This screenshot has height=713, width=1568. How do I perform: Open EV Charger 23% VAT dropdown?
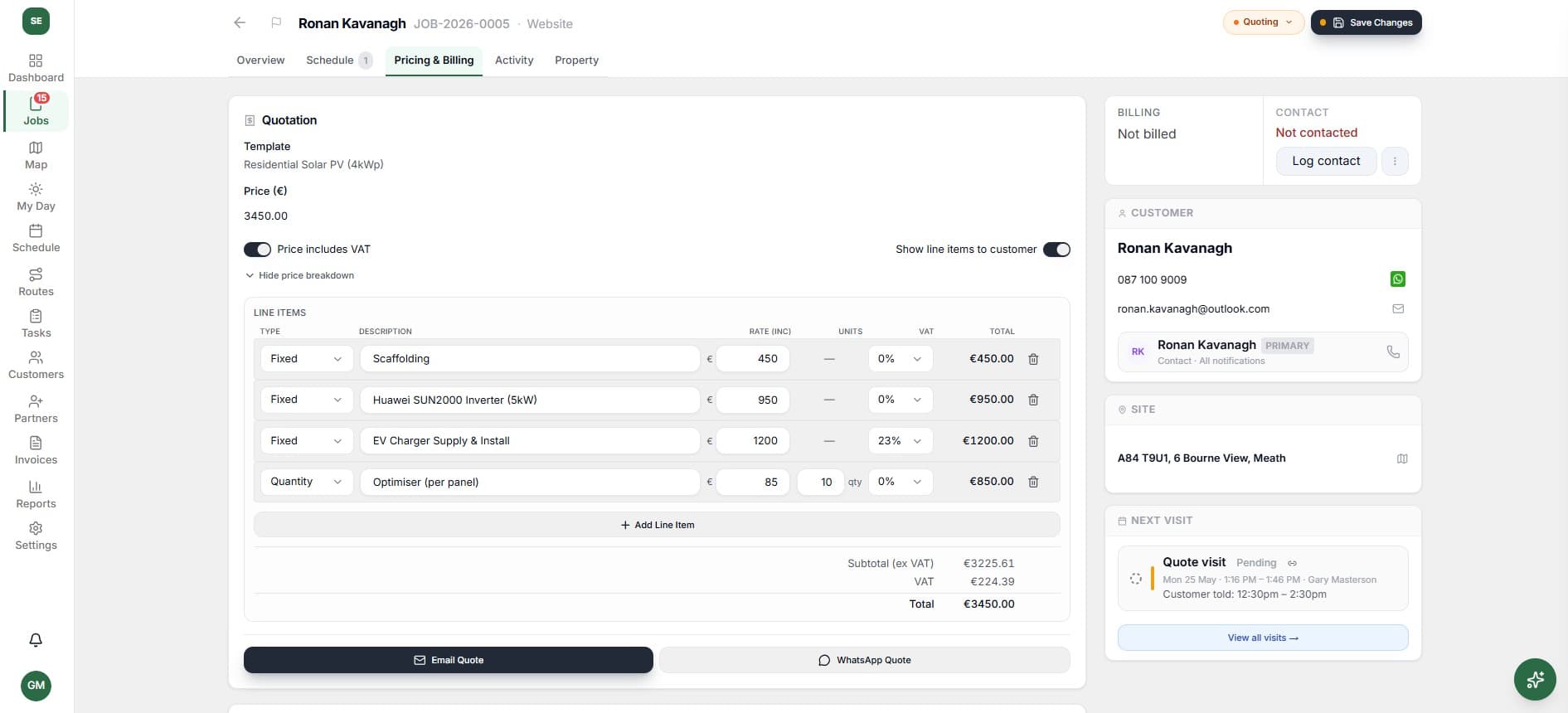901,441
